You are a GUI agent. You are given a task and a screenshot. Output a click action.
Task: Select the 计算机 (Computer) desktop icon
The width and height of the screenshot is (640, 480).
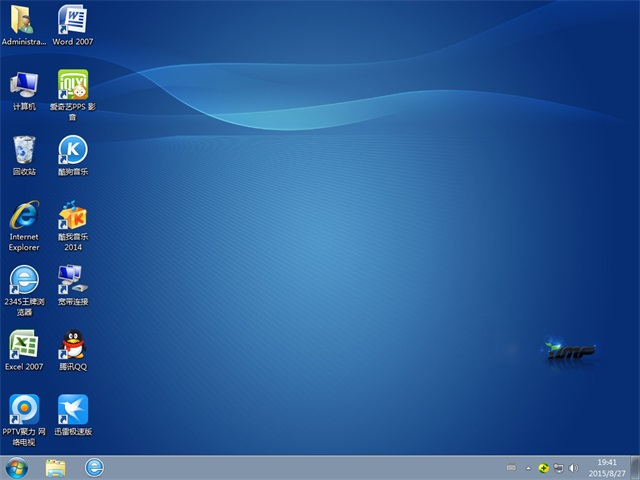click(x=23, y=84)
